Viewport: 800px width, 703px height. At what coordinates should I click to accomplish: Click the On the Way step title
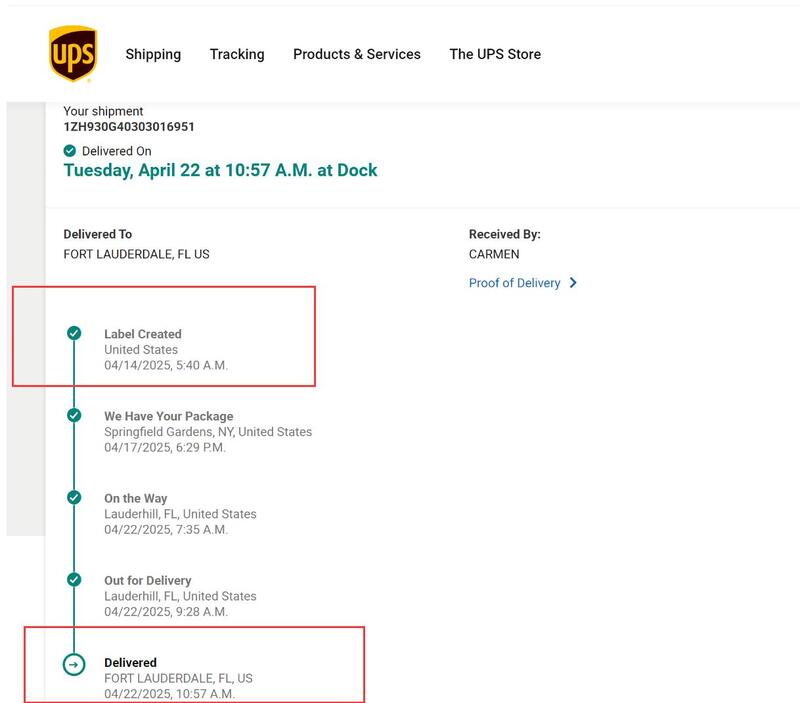136,498
